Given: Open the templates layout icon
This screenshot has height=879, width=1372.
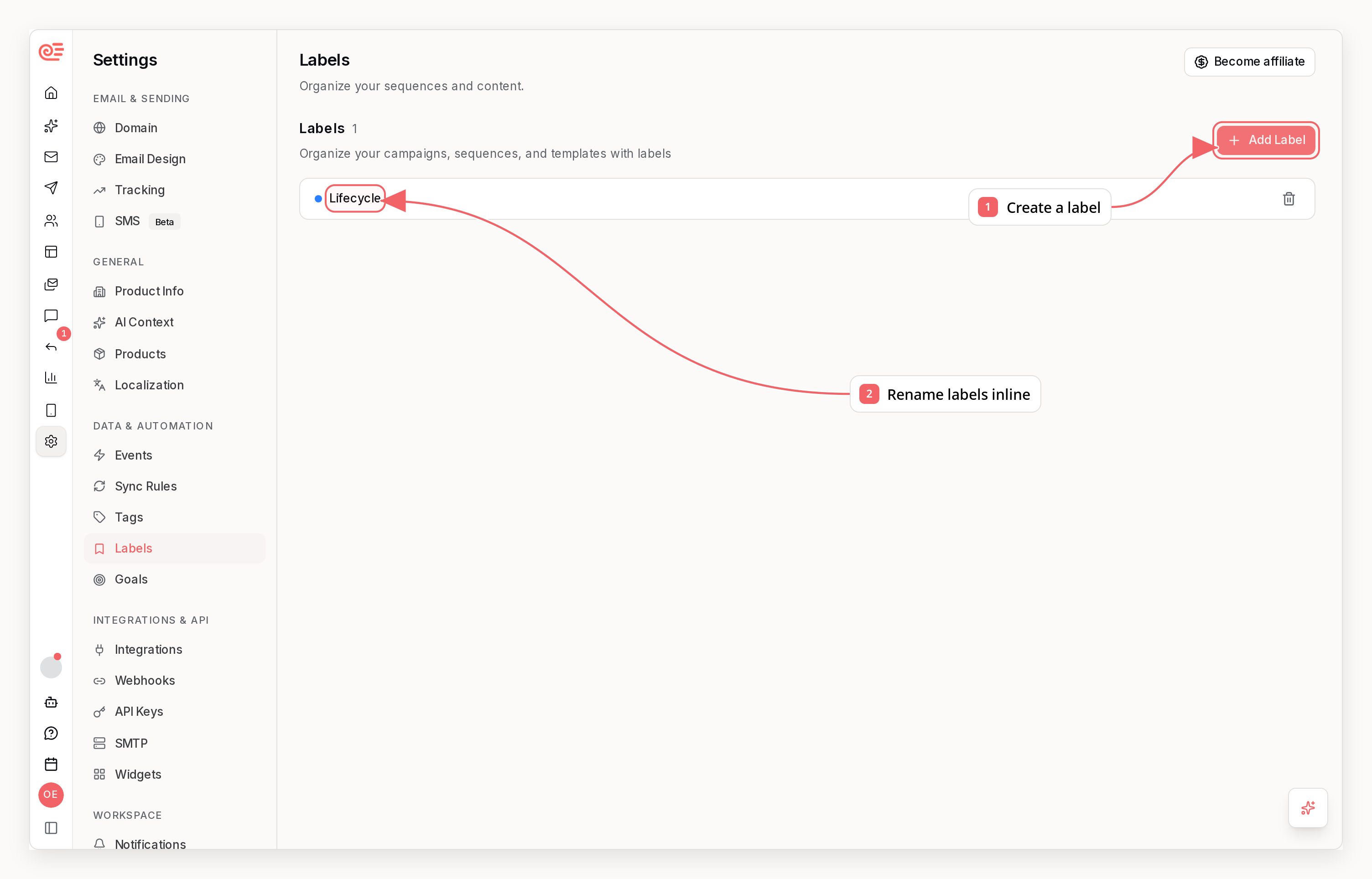Looking at the screenshot, I should 51,252.
